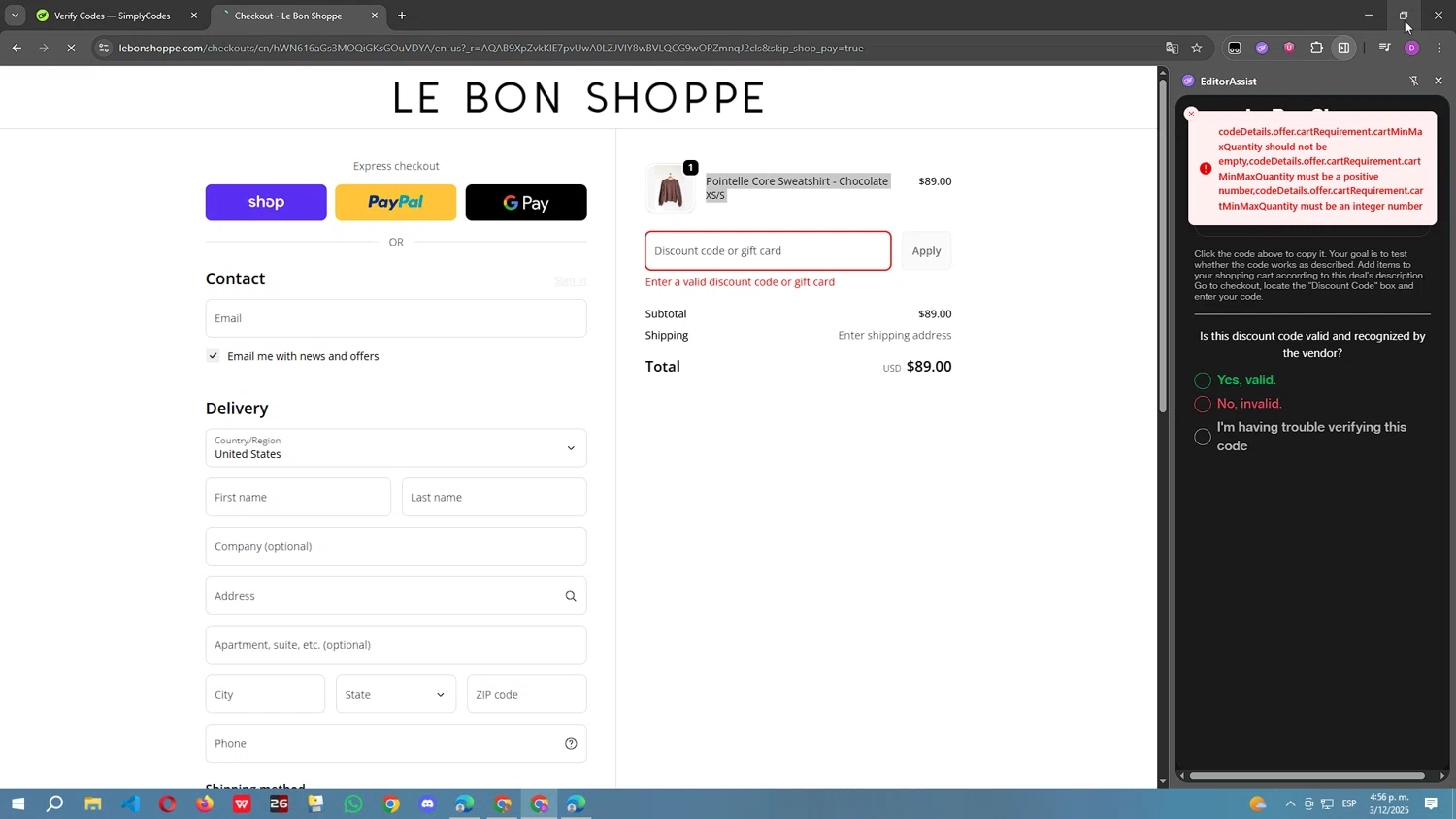Open File Explorer from the taskbar
The width and height of the screenshot is (1456, 819).
(x=93, y=803)
